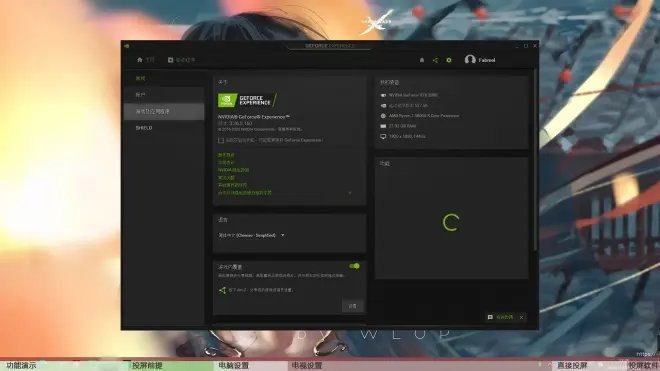The height and width of the screenshot is (371, 660).
Task: Jump to the 电视设置 chapter marker
Action: 307,366
